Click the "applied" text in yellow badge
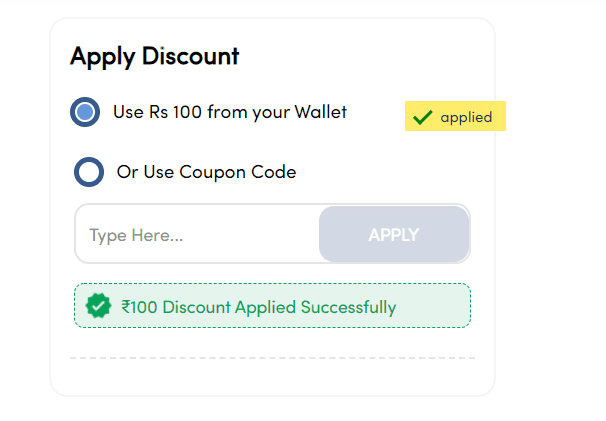 click(466, 118)
